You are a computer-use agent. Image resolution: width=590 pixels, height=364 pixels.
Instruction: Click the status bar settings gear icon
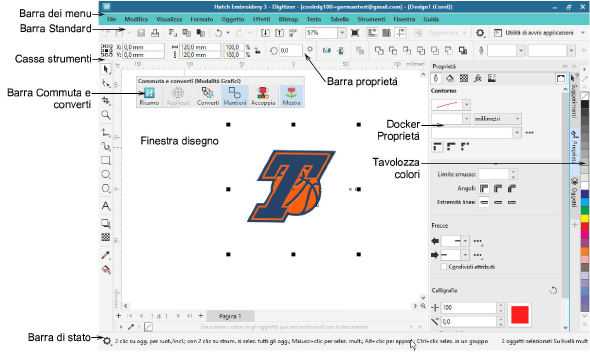pyautogui.click(x=107, y=341)
